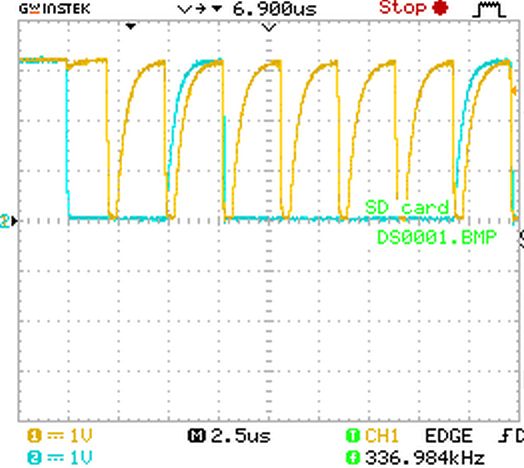Screen dimensions: 524x468
Task: Click the cyan channel 2 badge
Action: point(34,457)
